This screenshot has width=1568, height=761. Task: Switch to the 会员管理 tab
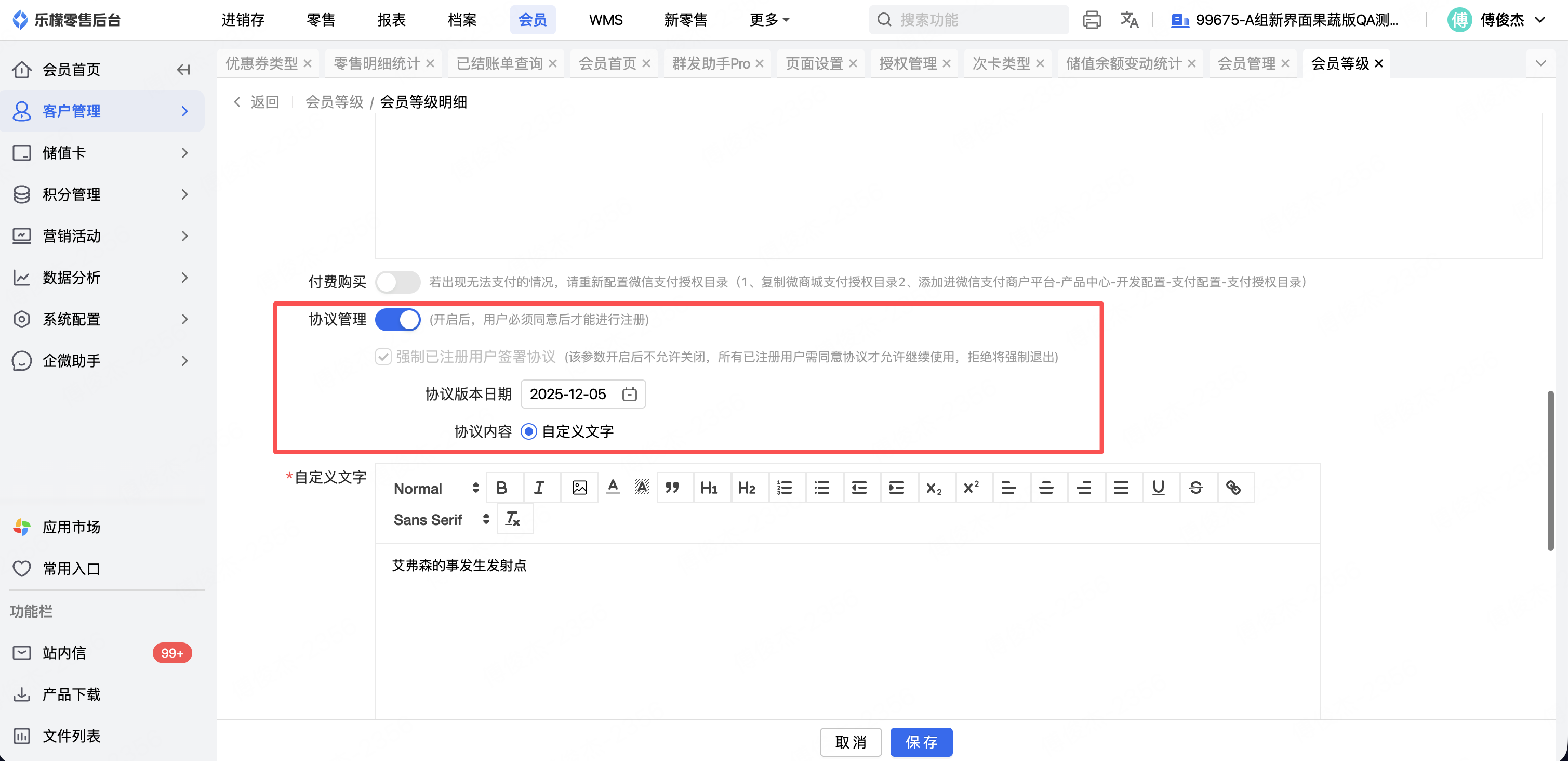pos(1246,63)
